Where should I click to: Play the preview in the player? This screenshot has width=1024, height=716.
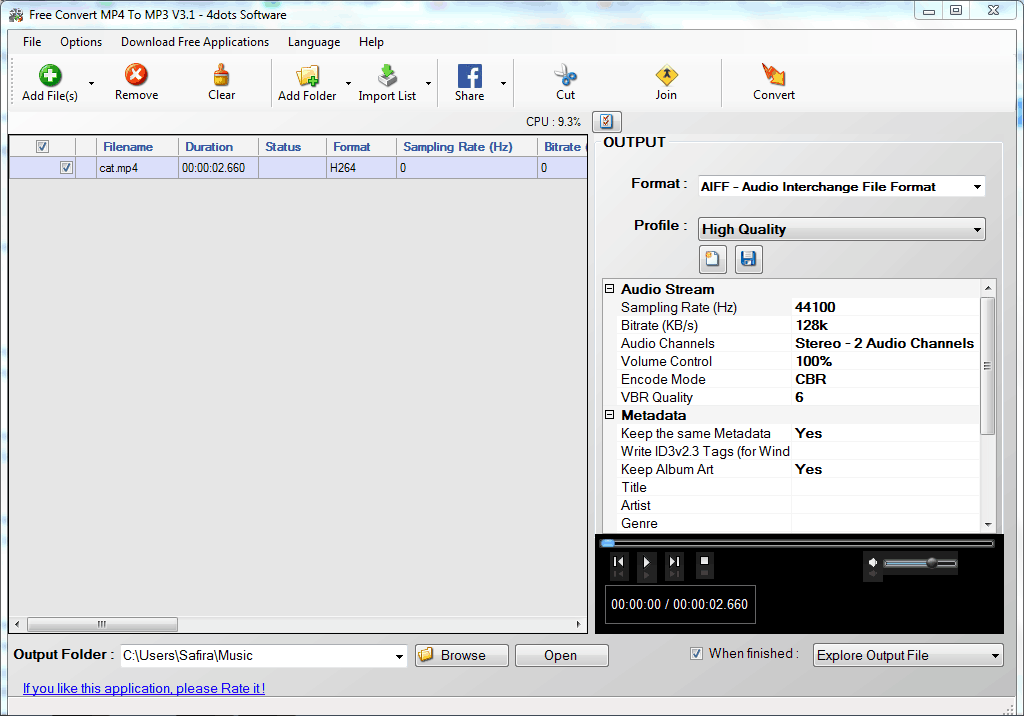pos(647,562)
